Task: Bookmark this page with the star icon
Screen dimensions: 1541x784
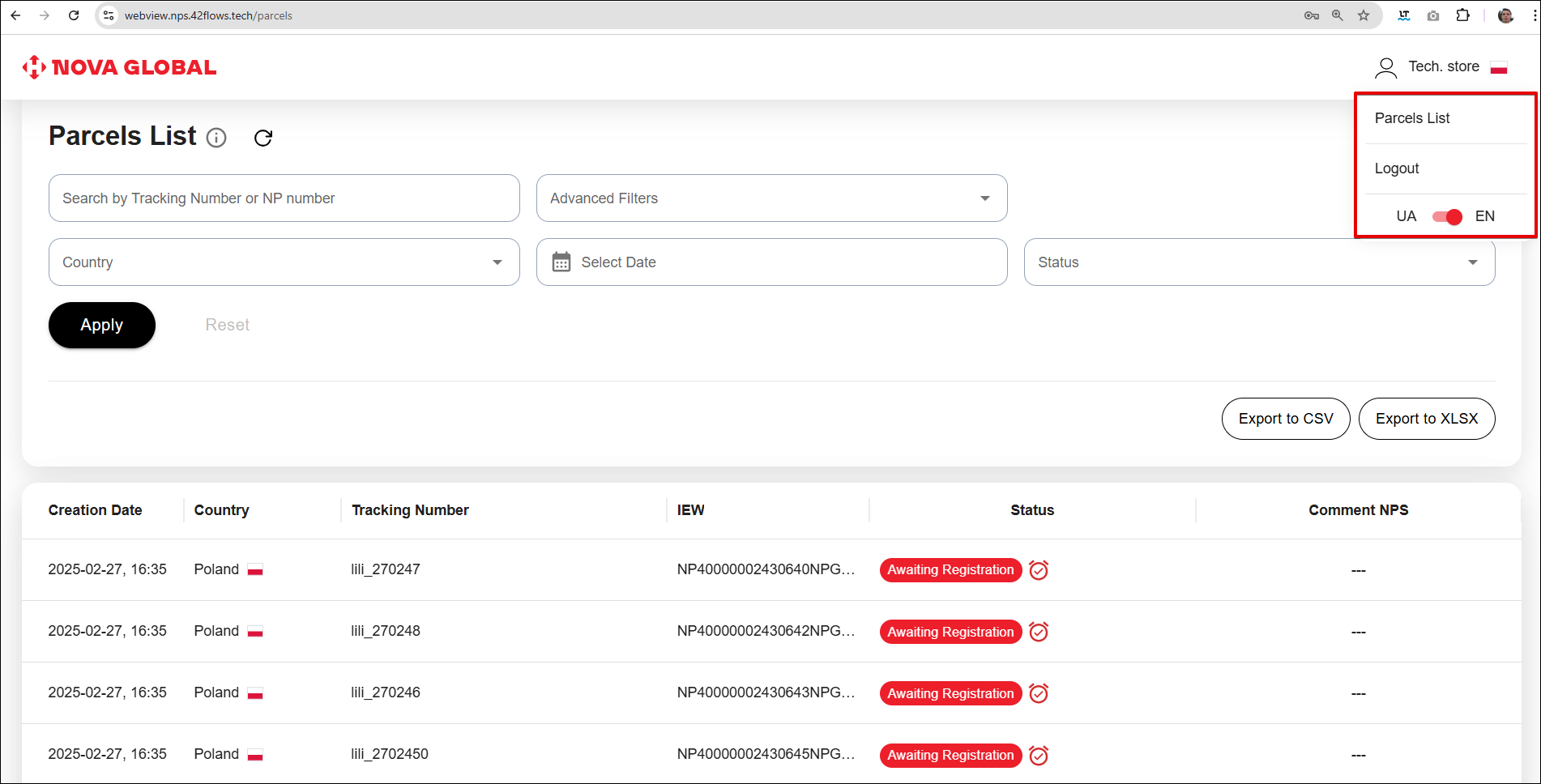Action: click(1364, 15)
